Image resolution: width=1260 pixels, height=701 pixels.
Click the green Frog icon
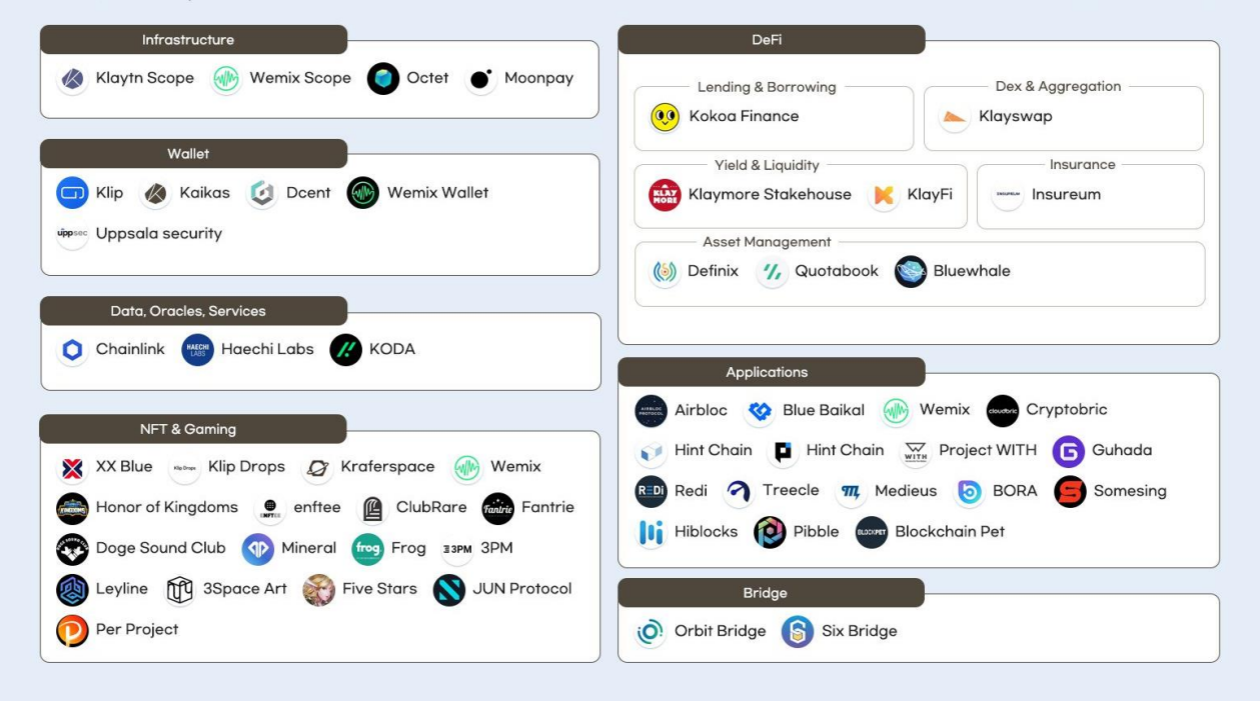tap(368, 548)
